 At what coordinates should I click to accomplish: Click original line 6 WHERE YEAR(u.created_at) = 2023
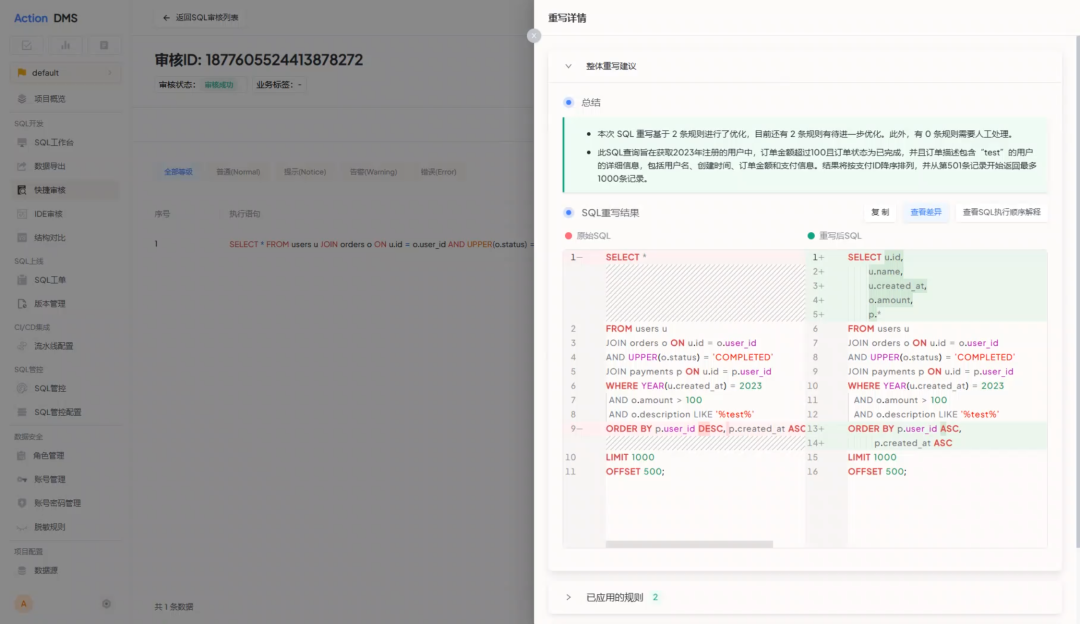click(x=683, y=386)
